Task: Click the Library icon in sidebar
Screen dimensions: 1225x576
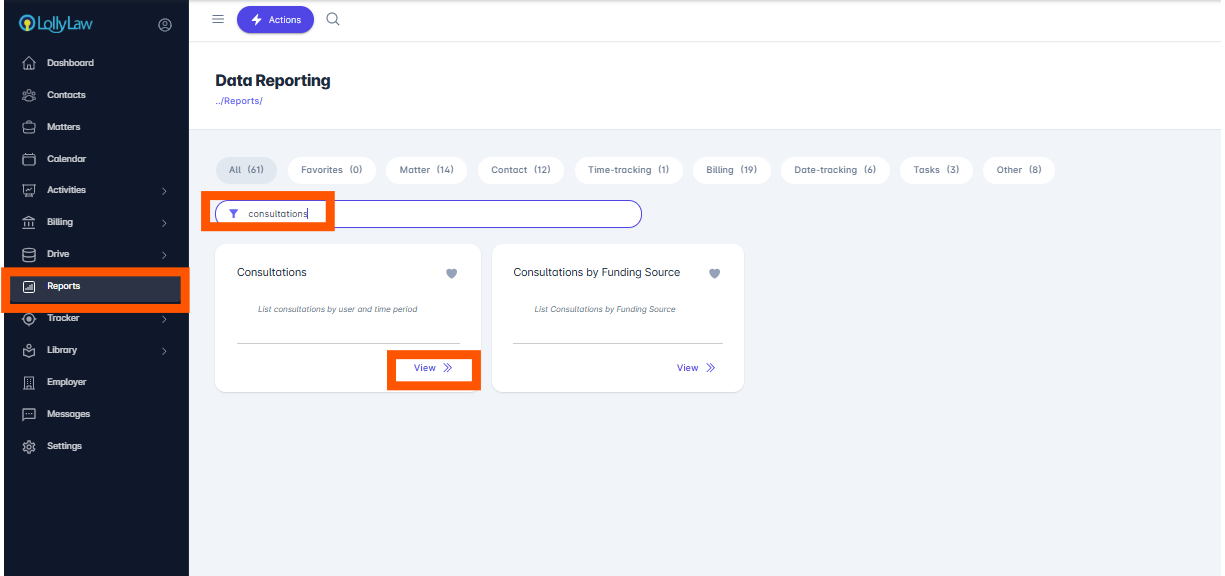Action: click(29, 350)
